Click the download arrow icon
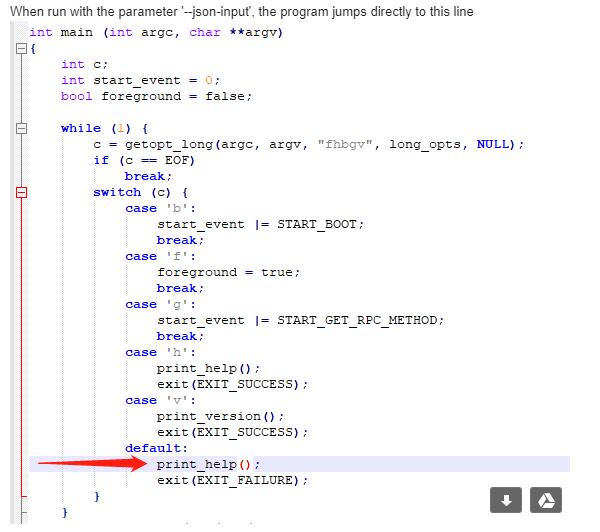Viewport: 600px width, 532px height. pyautogui.click(x=506, y=500)
